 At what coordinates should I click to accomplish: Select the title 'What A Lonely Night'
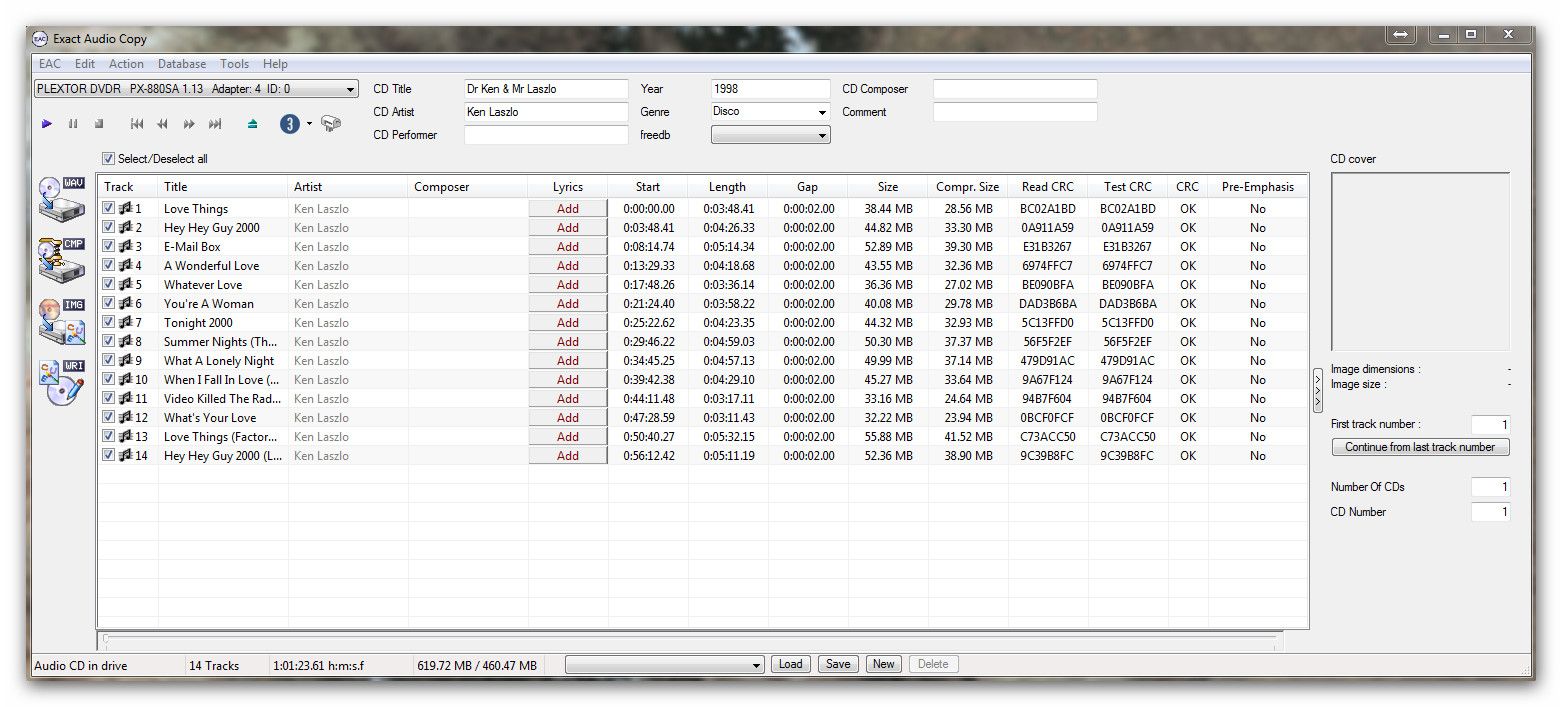[x=219, y=361]
